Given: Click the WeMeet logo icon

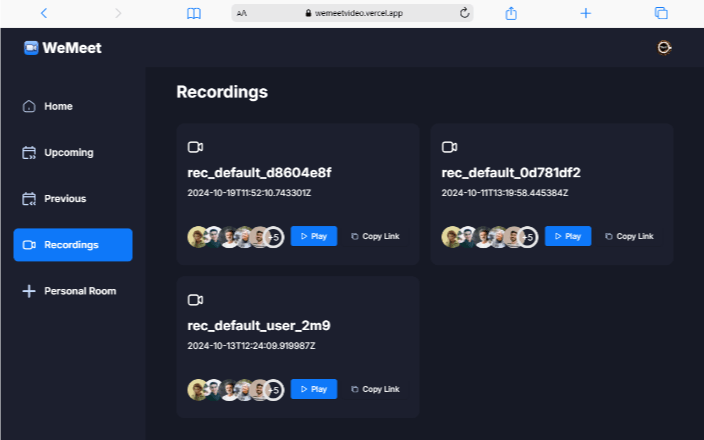Looking at the screenshot, I should coord(31,48).
